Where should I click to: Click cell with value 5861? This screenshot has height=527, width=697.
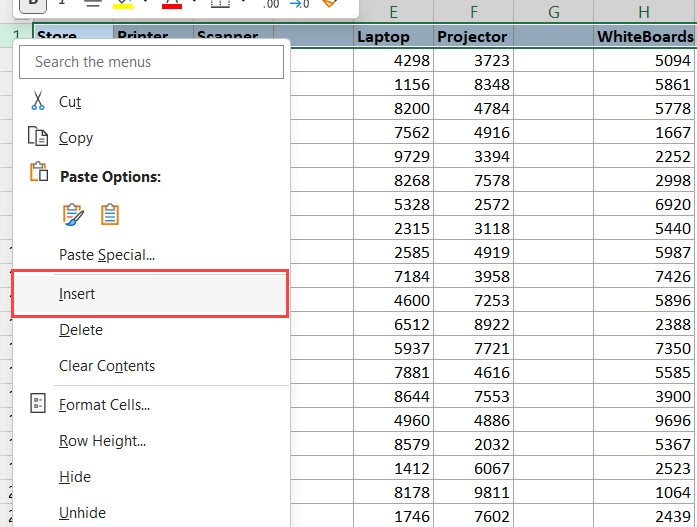pos(644,84)
